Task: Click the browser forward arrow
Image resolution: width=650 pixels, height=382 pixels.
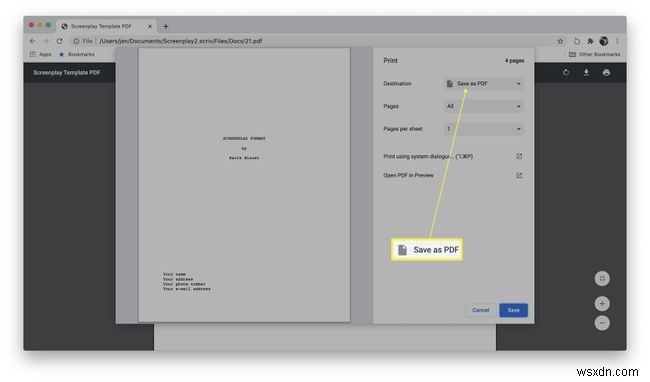Action: click(x=46, y=41)
